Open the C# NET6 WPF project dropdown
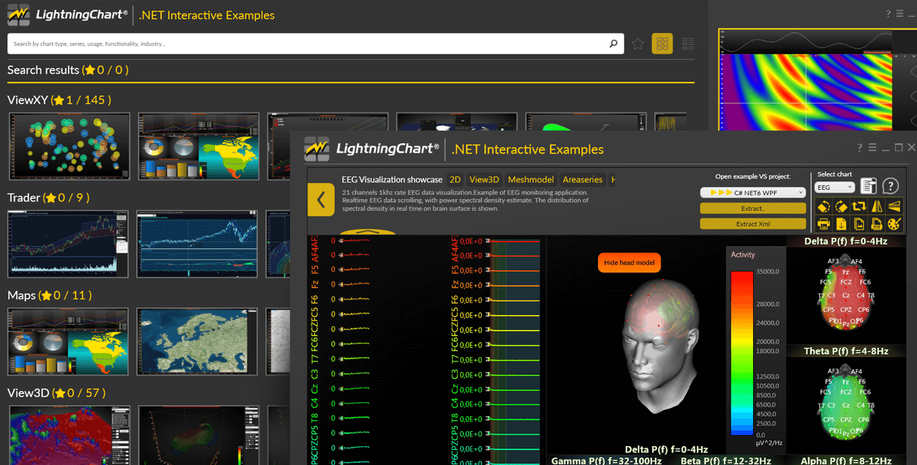The height and width of the screenshot is (465, 917). (753, 192)
